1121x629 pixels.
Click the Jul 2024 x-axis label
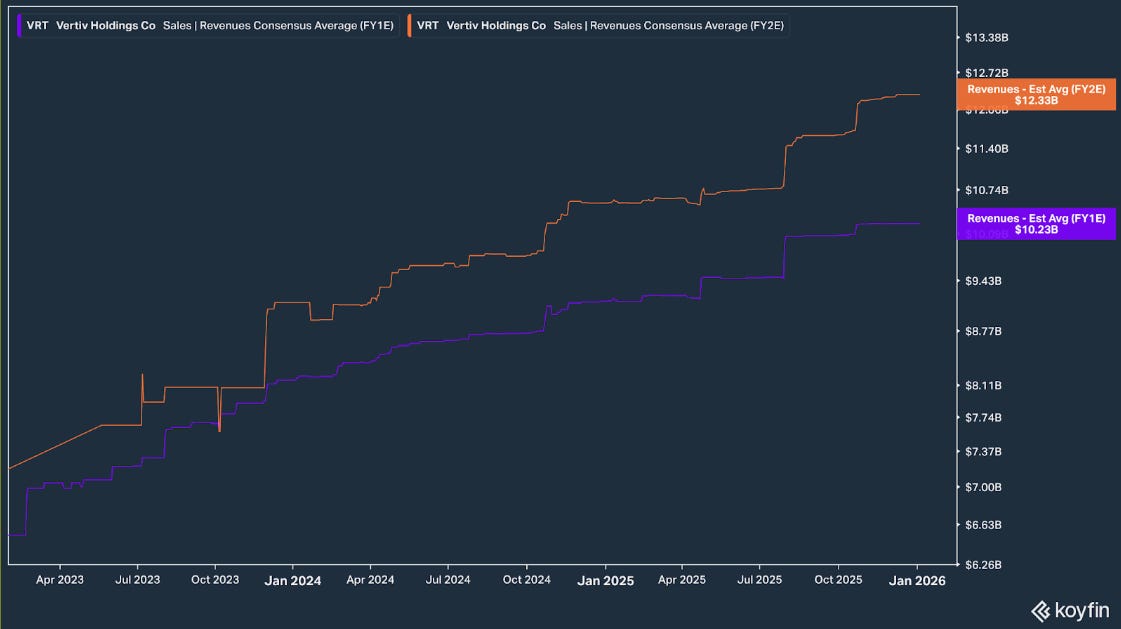click(448, 580)
